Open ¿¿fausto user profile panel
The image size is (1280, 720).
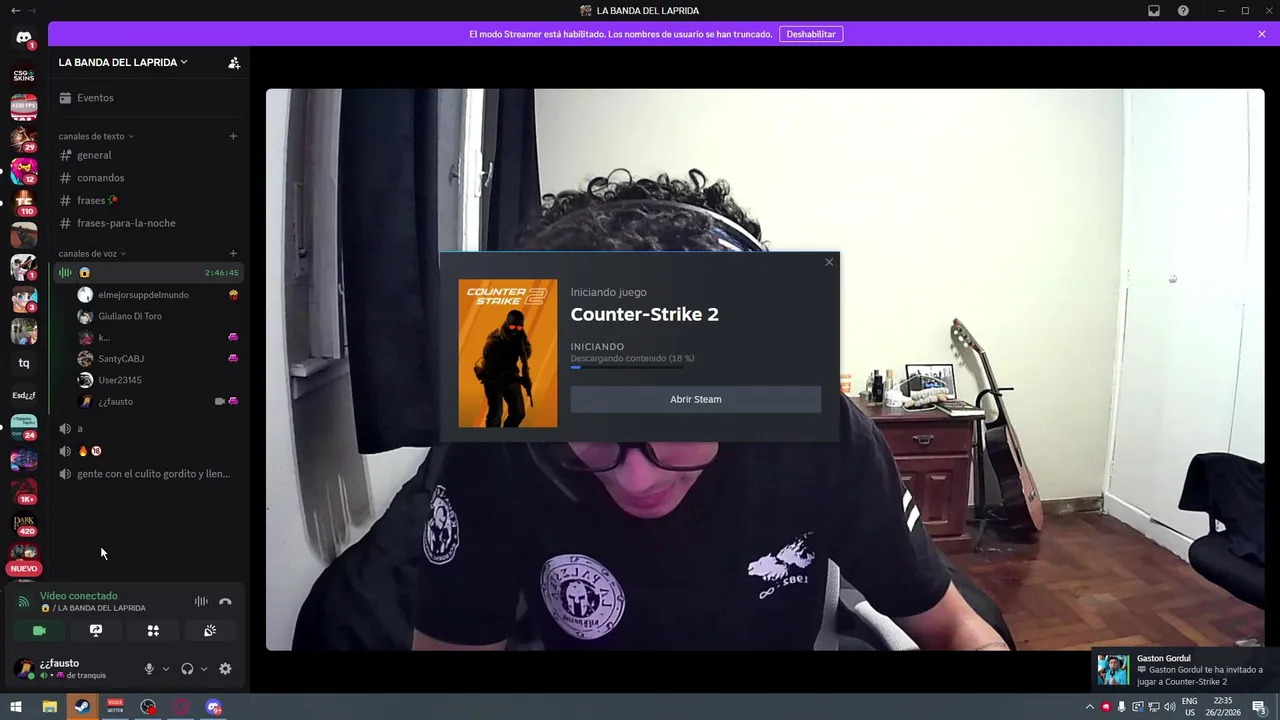[x=73, y=668]
